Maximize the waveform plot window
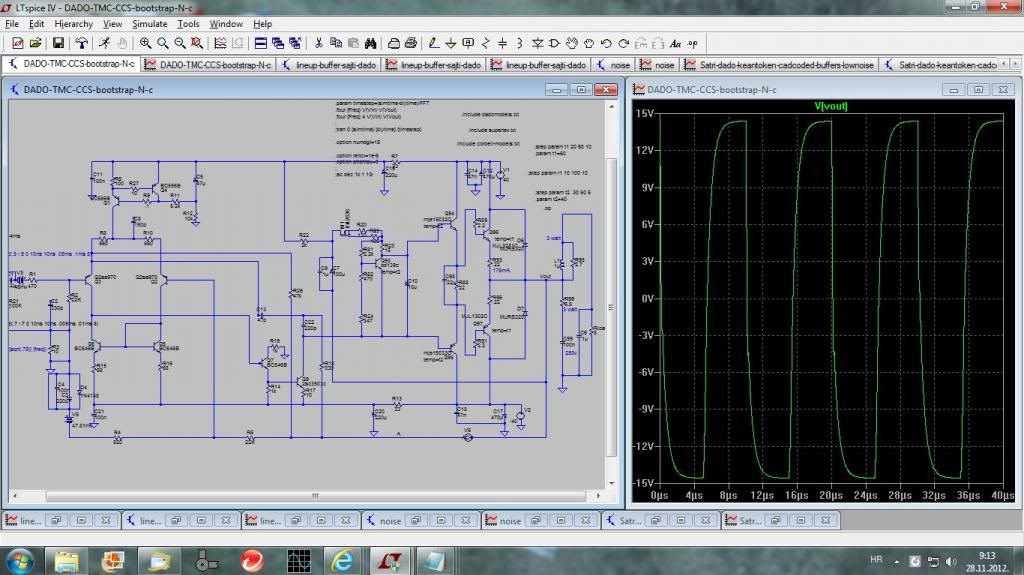1024x575 pixels. (978, 89)
